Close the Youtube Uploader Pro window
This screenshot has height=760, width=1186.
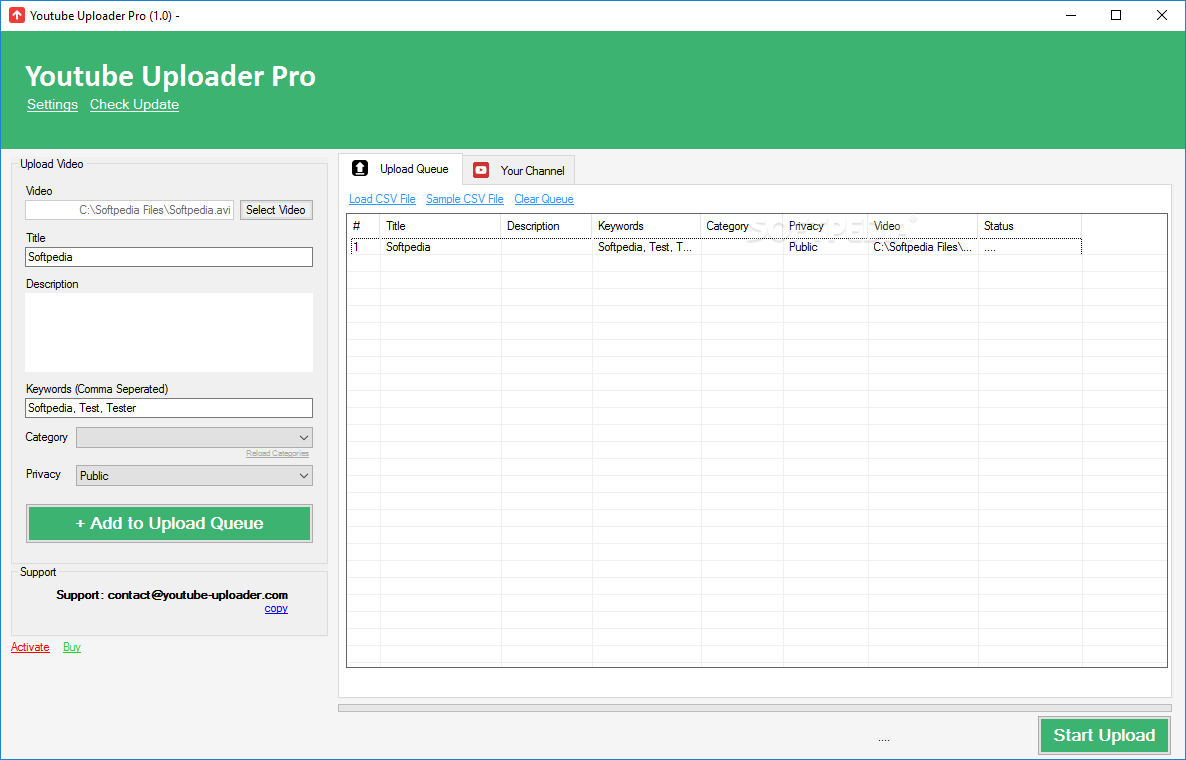click(1162, 15)
